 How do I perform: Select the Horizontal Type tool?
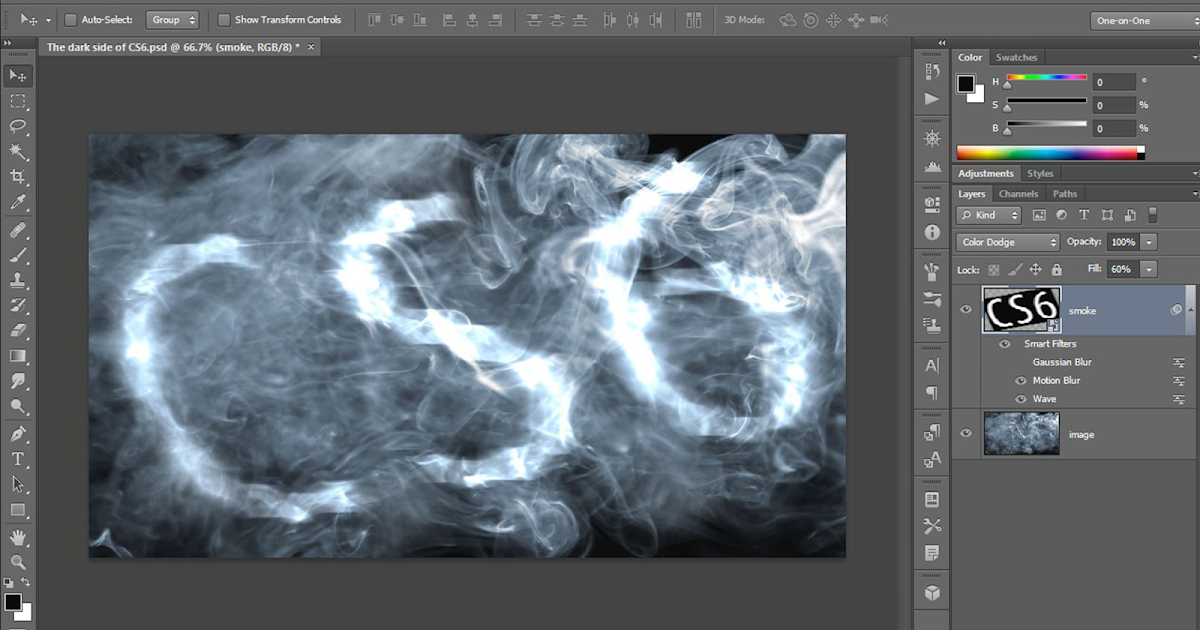(x=18, y=459)
